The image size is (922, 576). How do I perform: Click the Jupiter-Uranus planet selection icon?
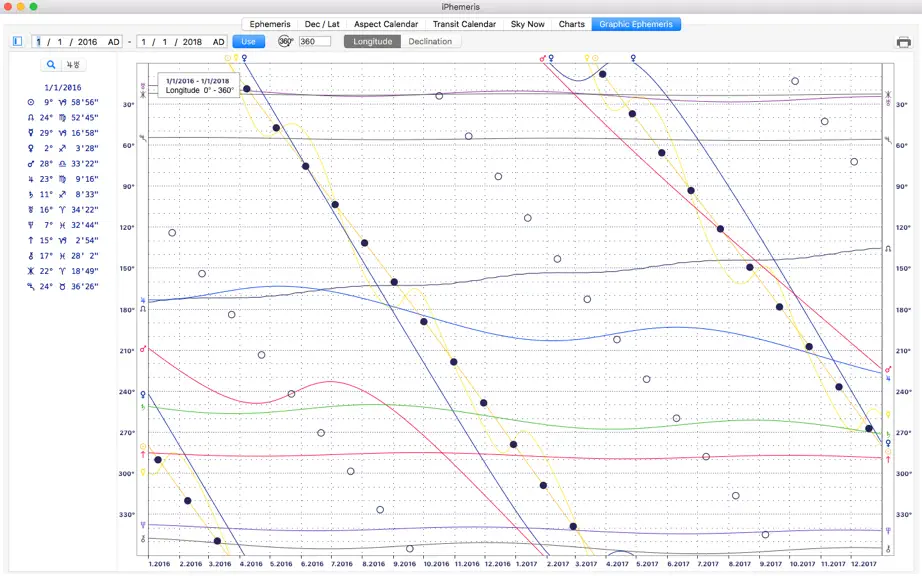(x=72, y=65)
